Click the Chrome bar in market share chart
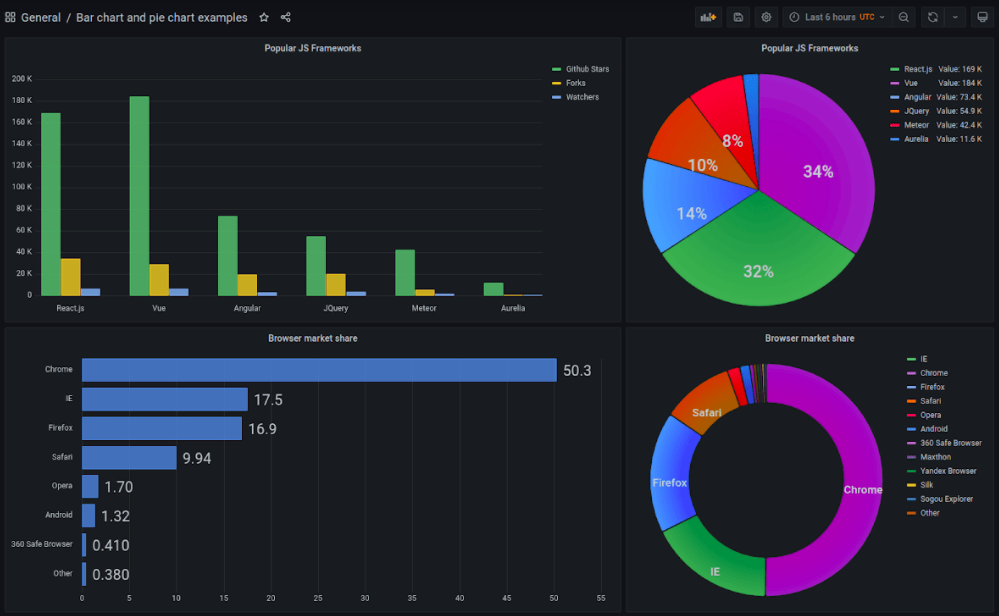 [319, 370]
